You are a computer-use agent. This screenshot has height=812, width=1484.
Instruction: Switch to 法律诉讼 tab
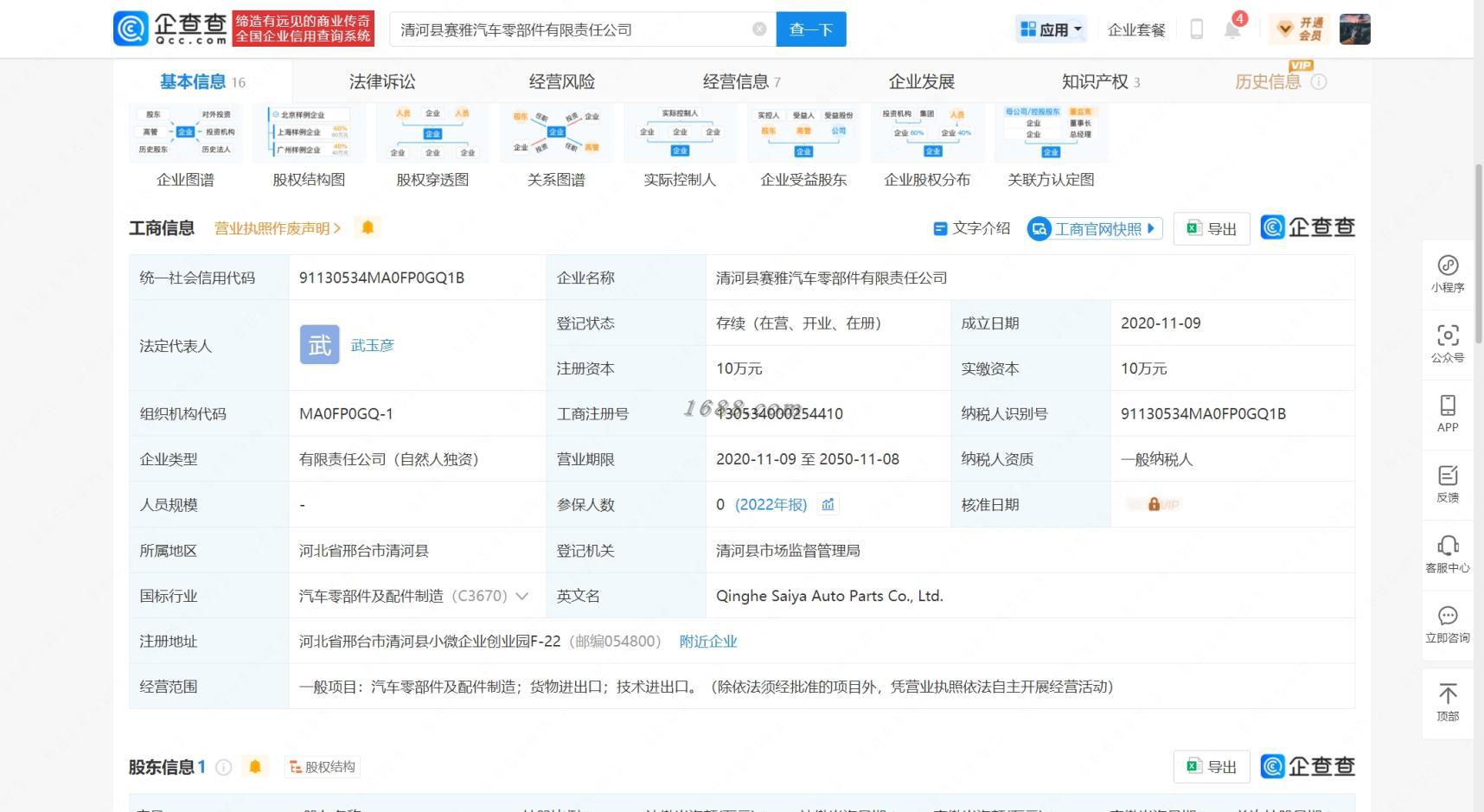pos(382,81)
